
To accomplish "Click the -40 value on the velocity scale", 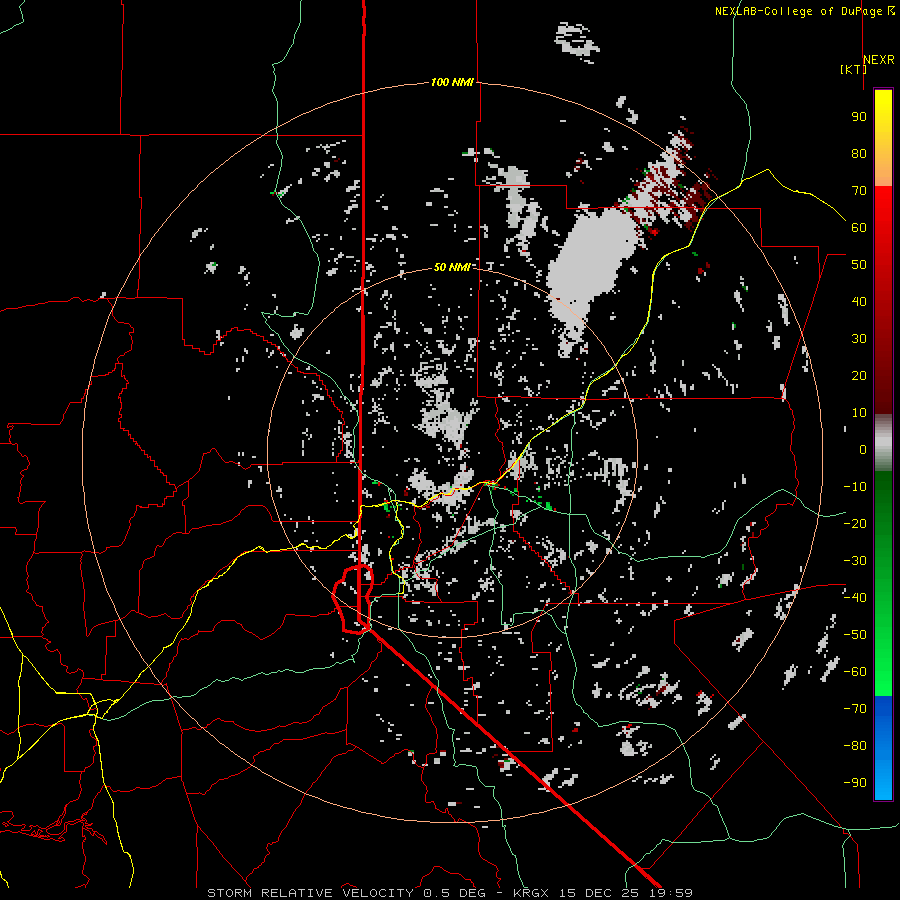I will pyautogui.click(x=855, y=598).
